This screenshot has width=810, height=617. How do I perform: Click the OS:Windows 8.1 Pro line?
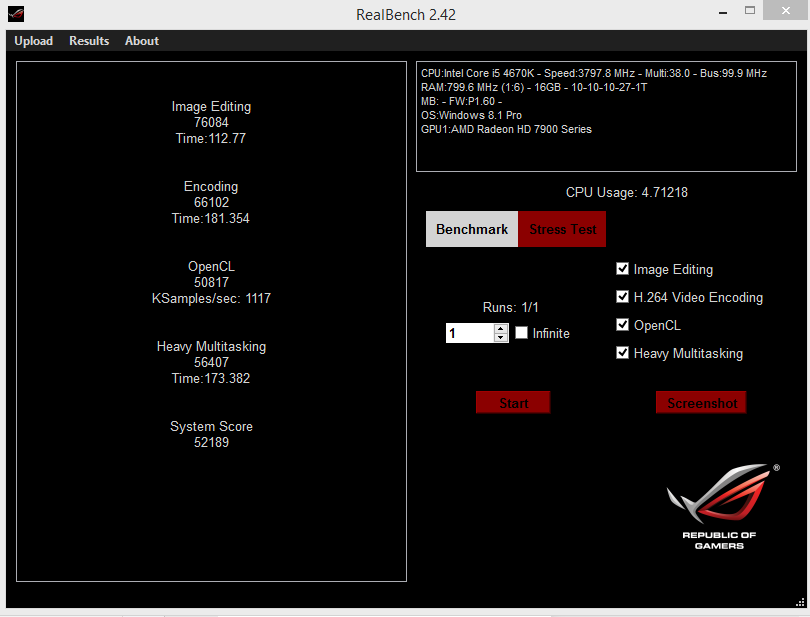click(x=471, y=115)
